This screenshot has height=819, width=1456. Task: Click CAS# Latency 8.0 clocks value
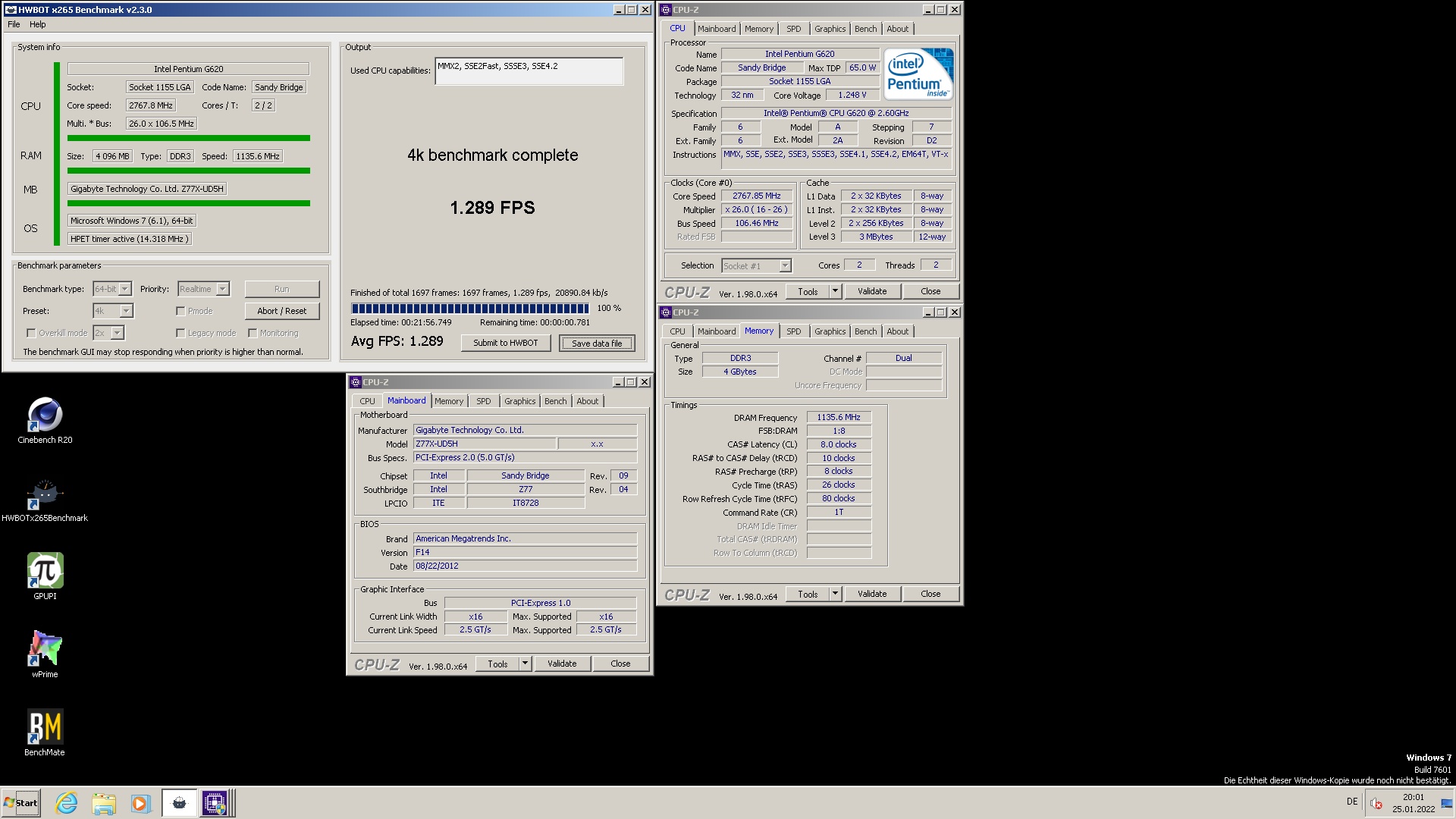click(x=839, y=444)
